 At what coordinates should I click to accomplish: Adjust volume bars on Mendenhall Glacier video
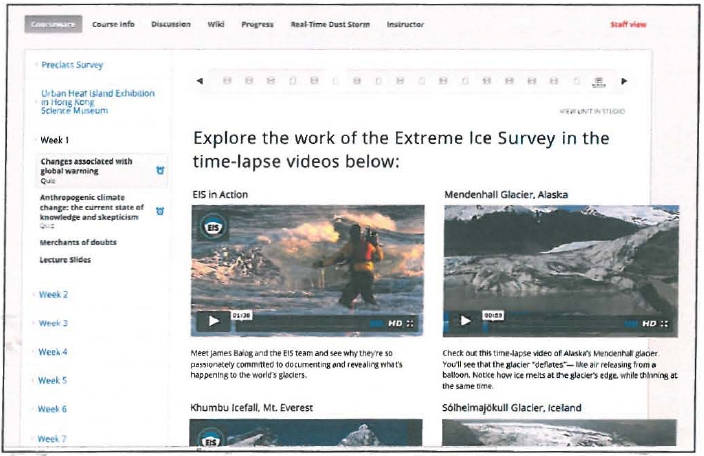[631, 323]
